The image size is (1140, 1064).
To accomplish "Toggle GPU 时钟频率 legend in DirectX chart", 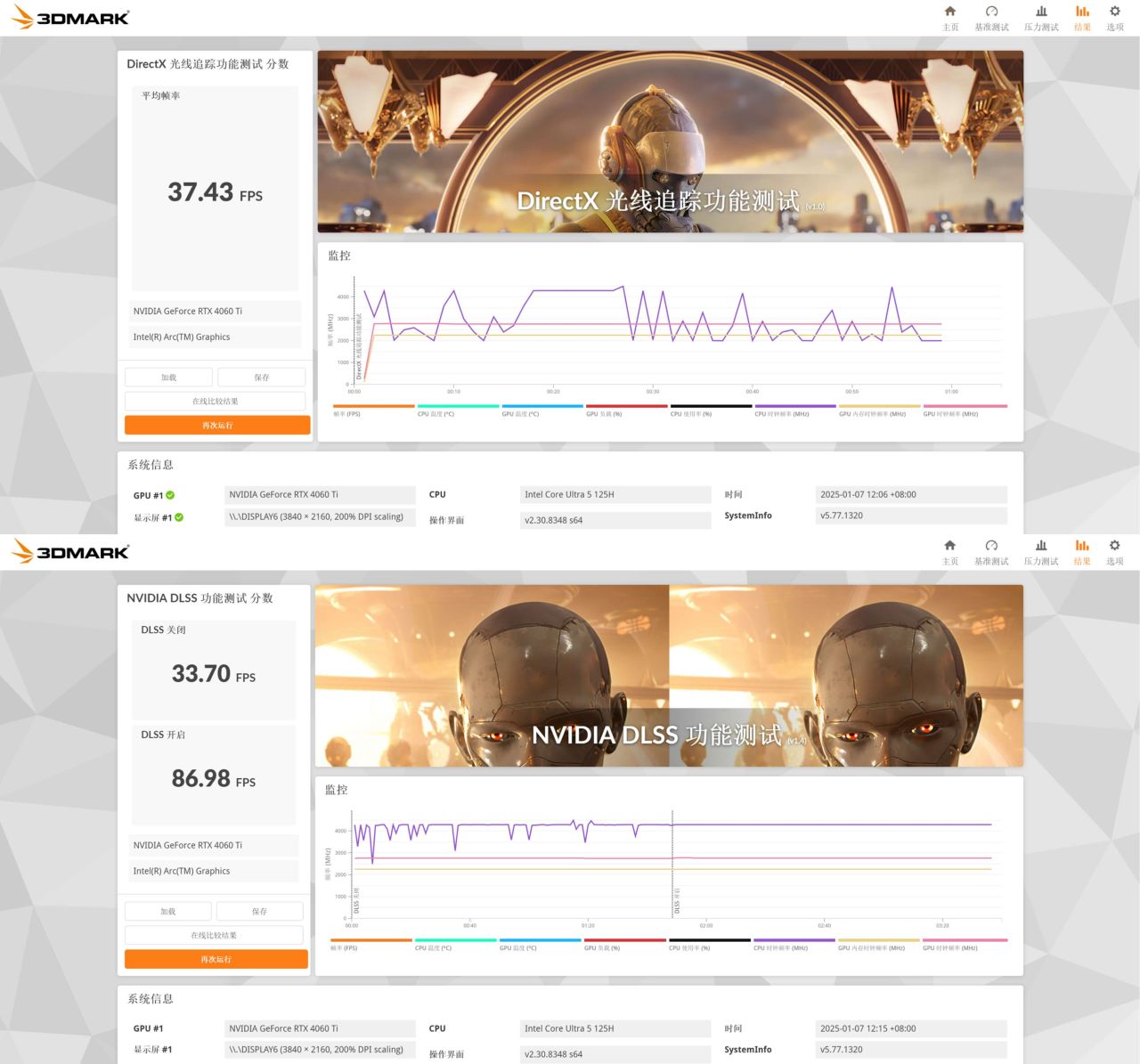I will click(965, 410).
